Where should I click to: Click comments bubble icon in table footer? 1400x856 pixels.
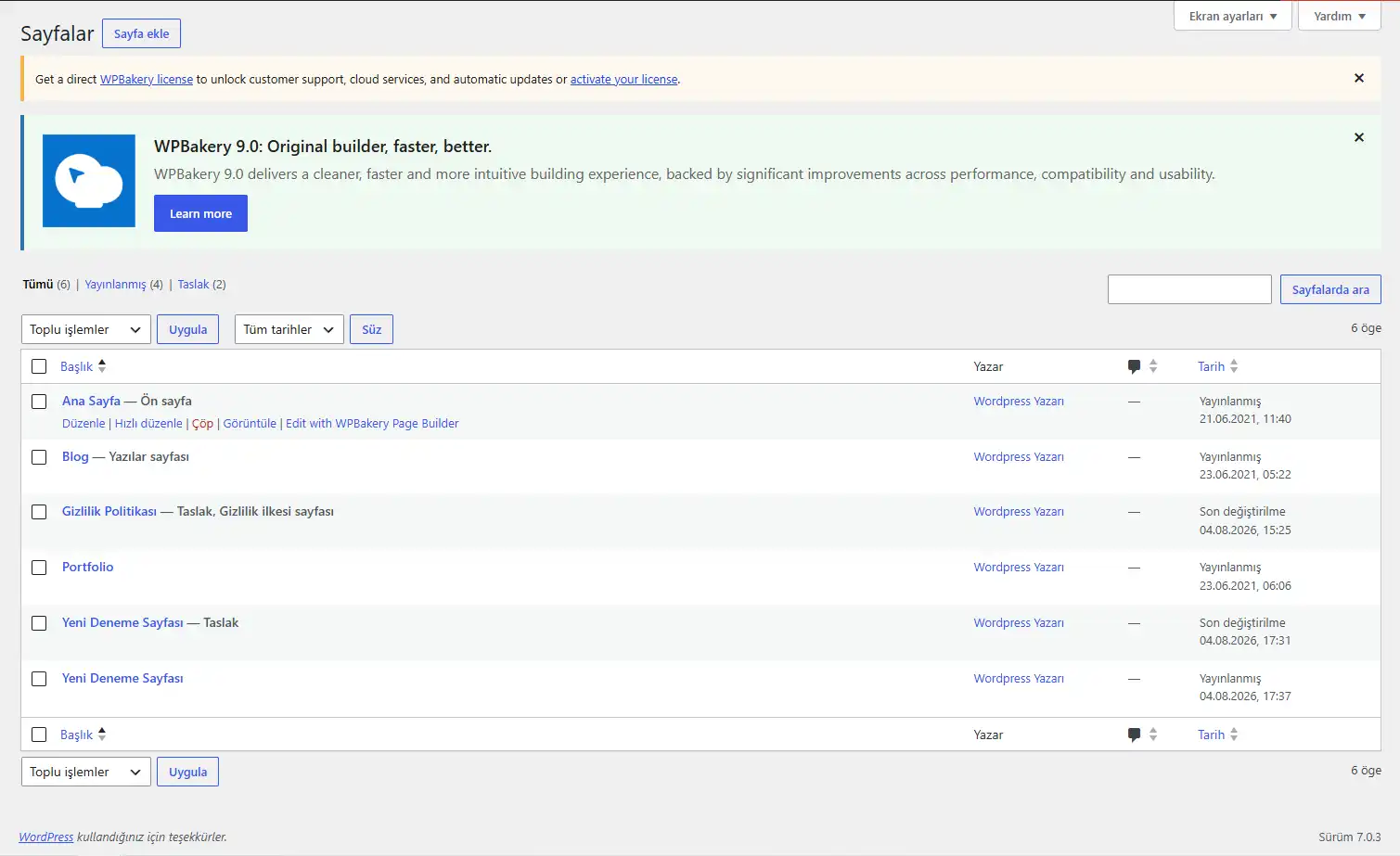[x=1134, y=735]
